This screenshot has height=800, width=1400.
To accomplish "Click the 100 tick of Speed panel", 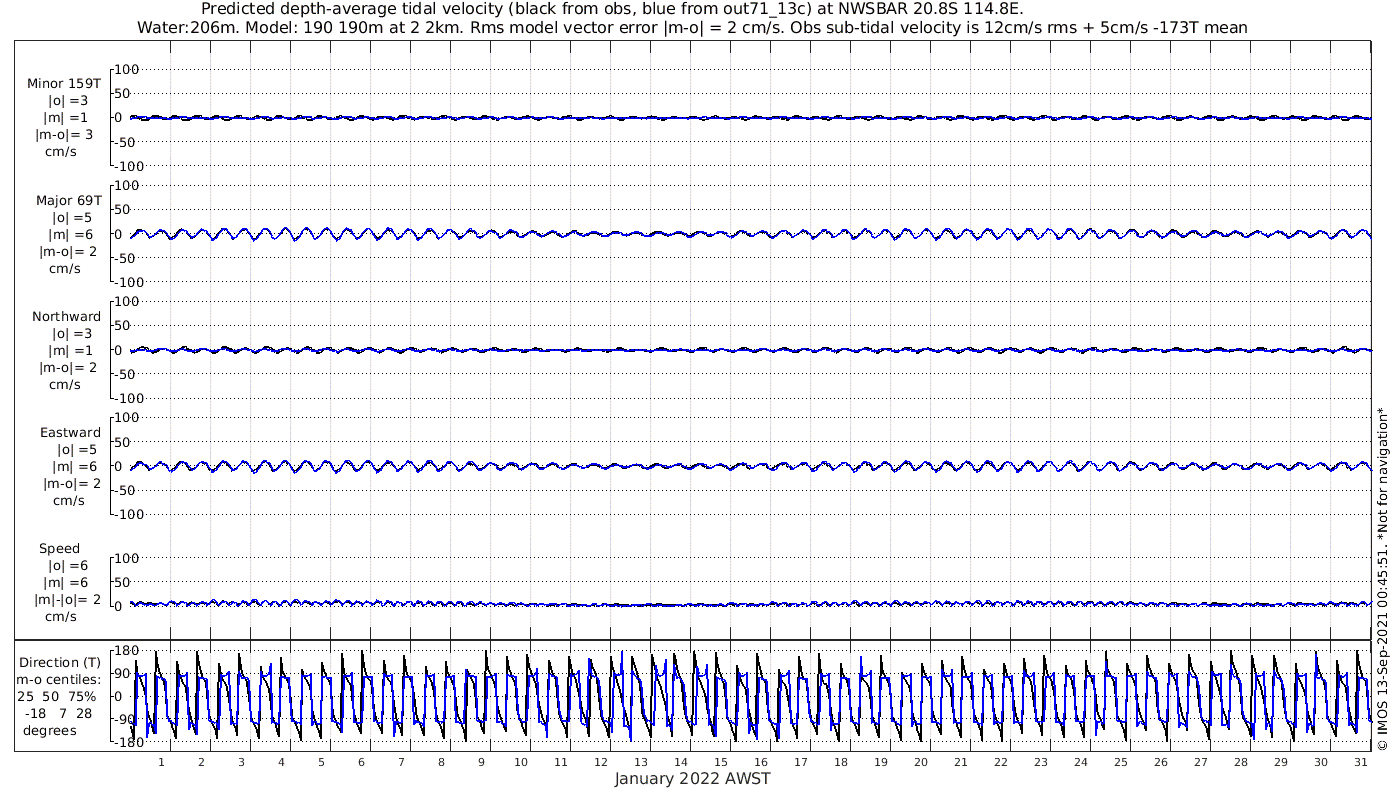I will click(131, 558).
